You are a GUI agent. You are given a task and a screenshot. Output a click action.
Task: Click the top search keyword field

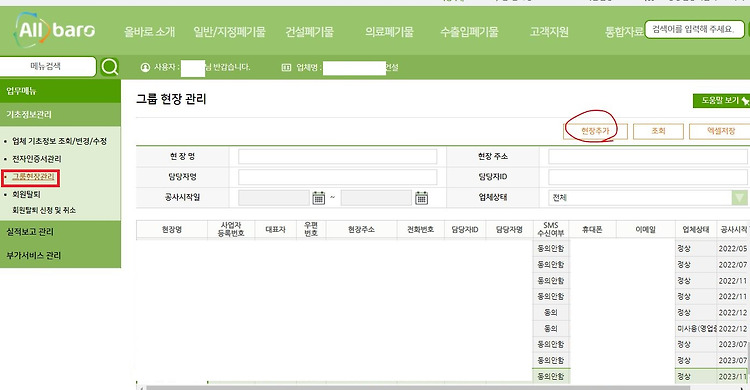coord(695,30)
